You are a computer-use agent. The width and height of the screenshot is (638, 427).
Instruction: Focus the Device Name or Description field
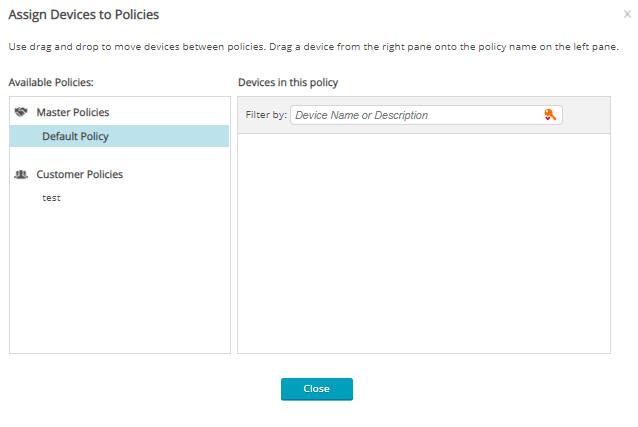[415, 115]
